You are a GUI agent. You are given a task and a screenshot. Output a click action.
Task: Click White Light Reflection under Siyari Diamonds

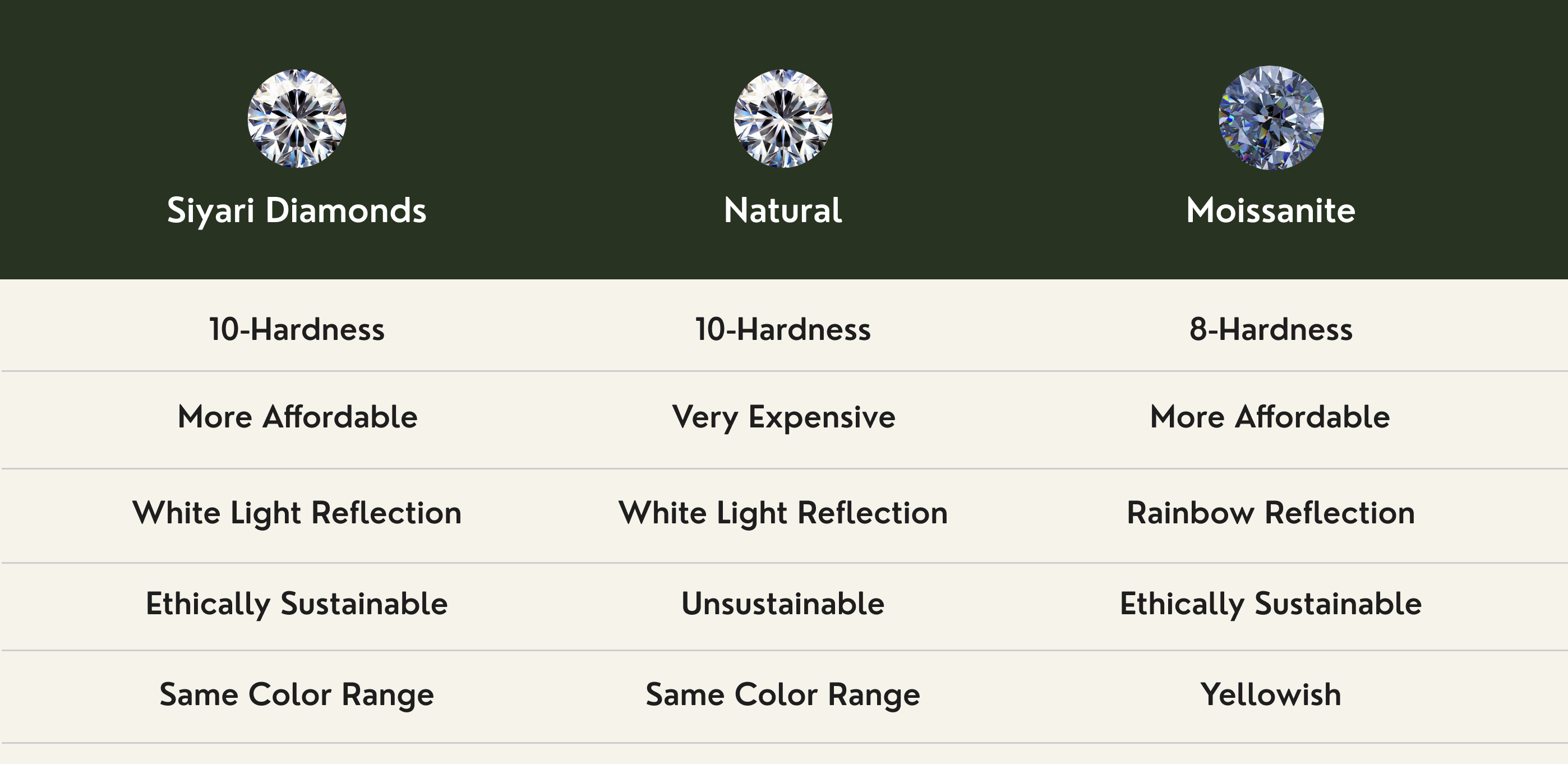pos(297,514)
